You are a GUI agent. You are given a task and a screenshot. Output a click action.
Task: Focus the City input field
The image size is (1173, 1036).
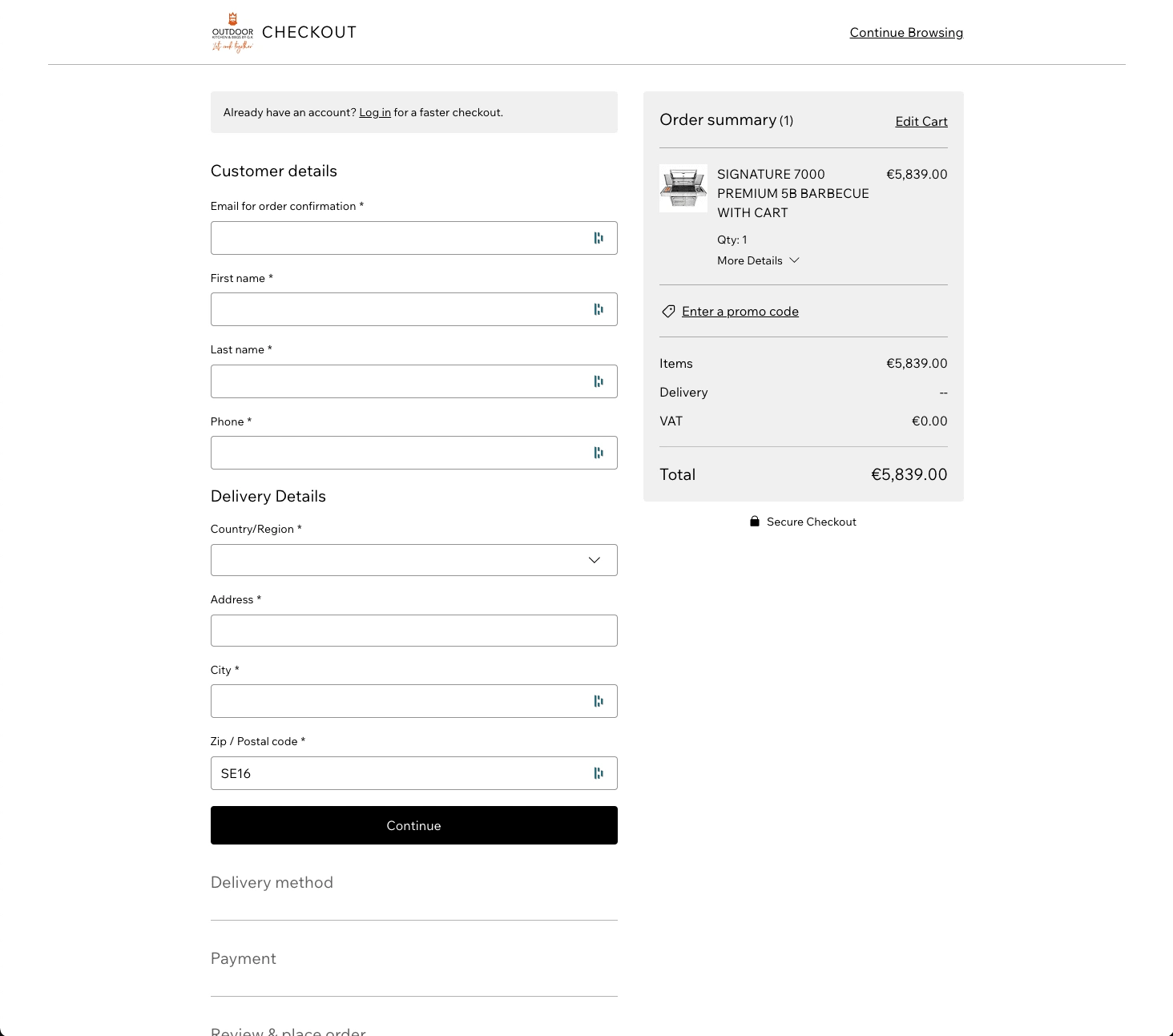[x=413, y=701]
